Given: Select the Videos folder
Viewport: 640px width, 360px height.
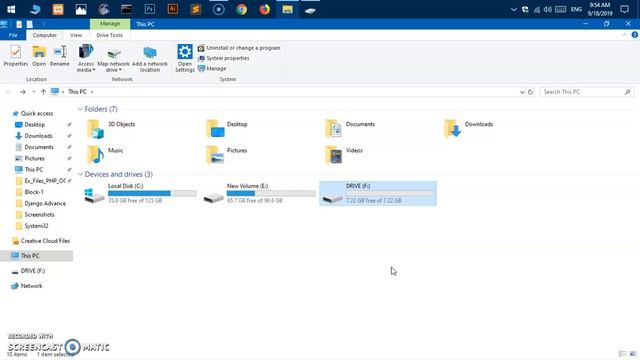Looking at the screenshot, I should [x=344, y=155].
